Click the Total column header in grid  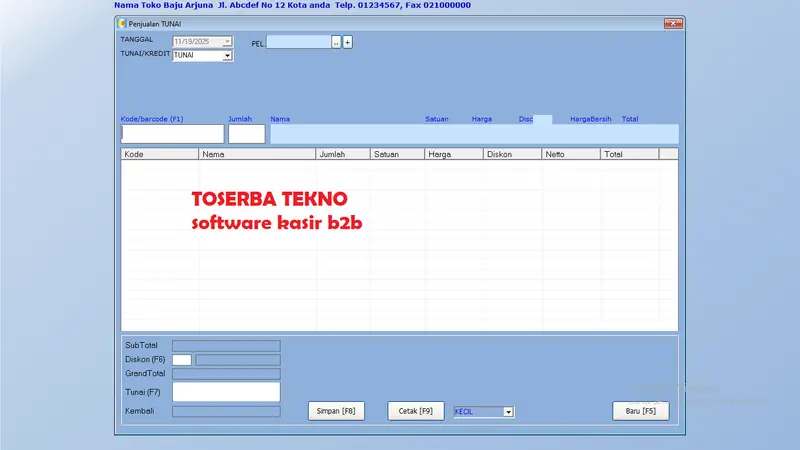[629, 155]
